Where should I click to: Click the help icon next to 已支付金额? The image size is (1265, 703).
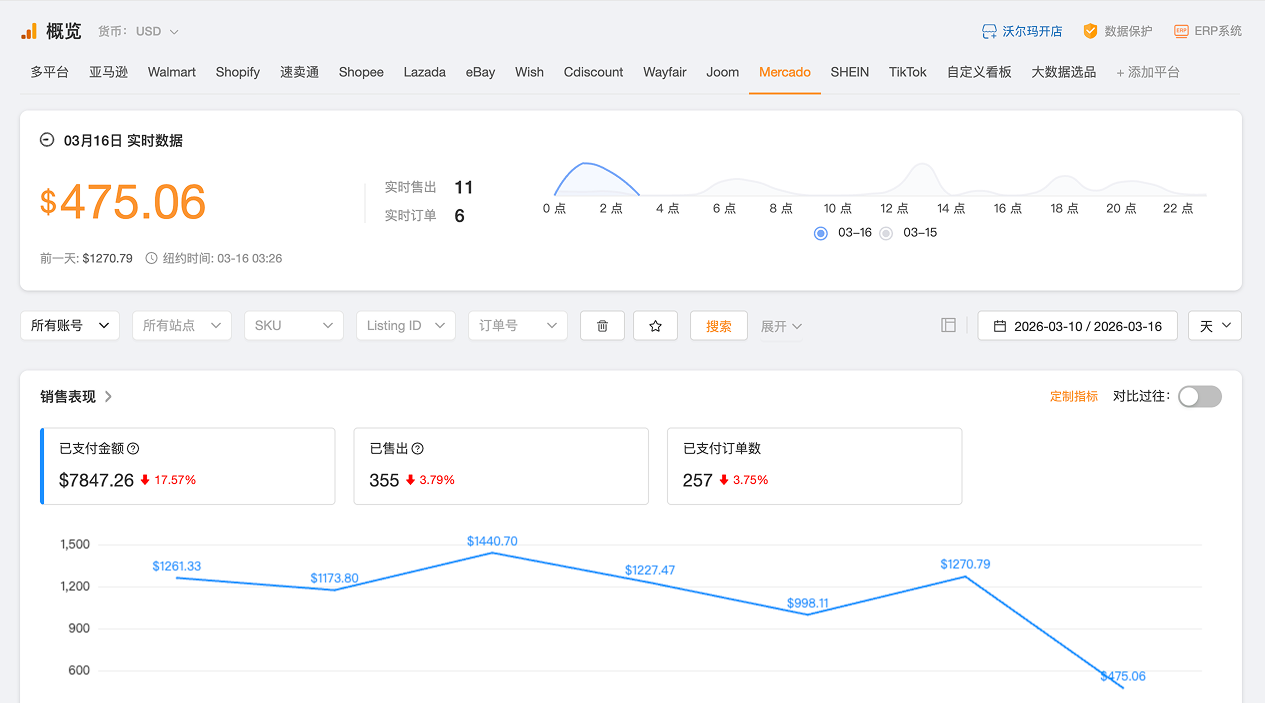tap(133, 449)
